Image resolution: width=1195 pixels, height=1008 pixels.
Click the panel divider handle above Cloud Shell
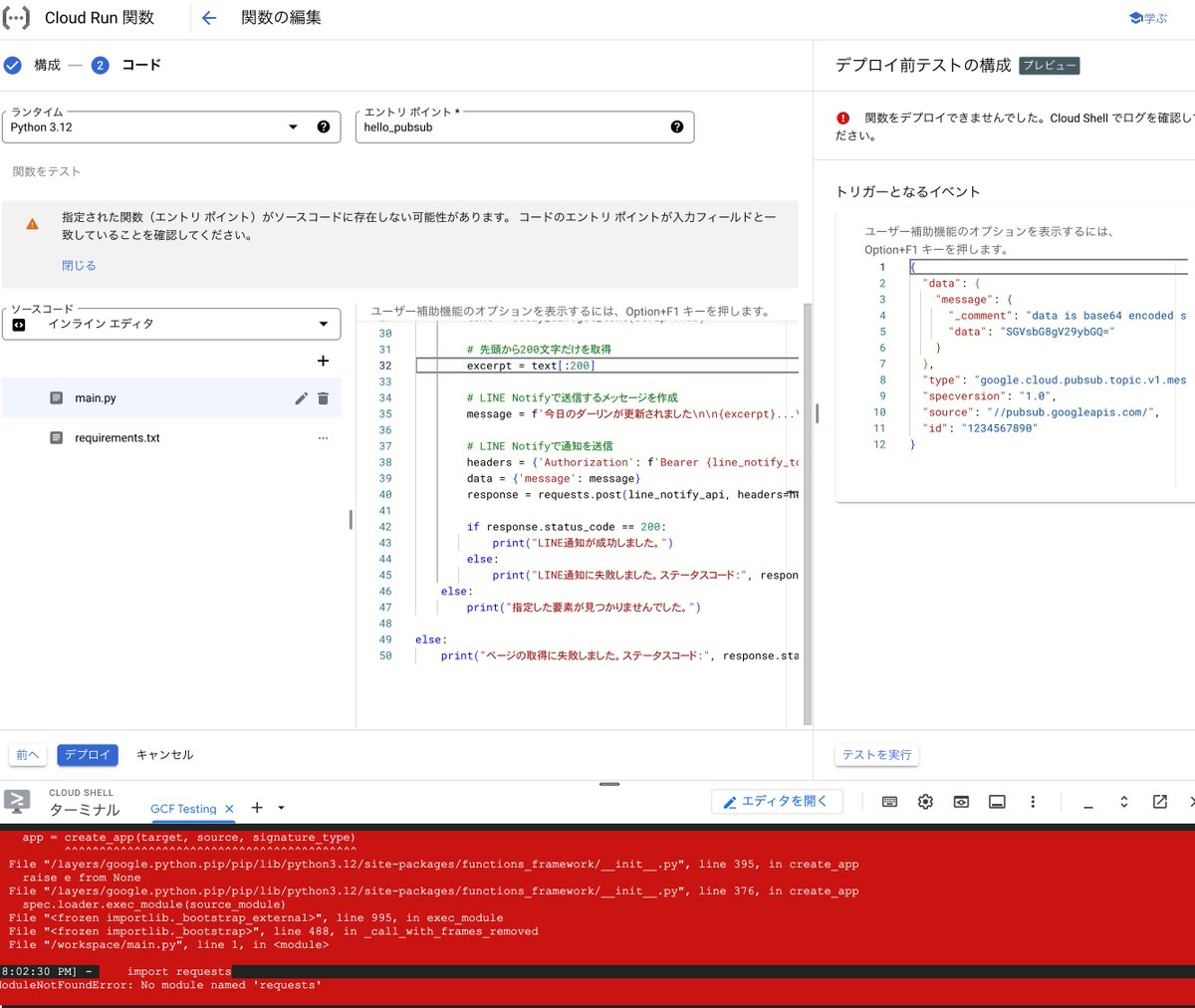609,785
